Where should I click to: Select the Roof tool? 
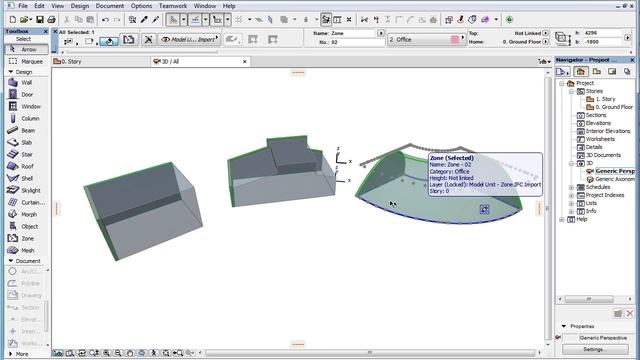pos(26,167)
